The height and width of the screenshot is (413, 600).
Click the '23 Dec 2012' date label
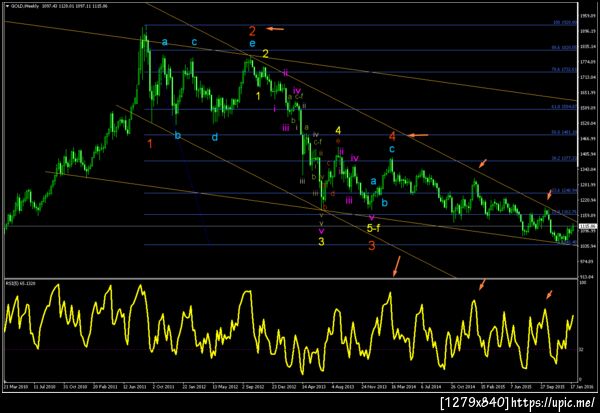(x=284, y=387)
